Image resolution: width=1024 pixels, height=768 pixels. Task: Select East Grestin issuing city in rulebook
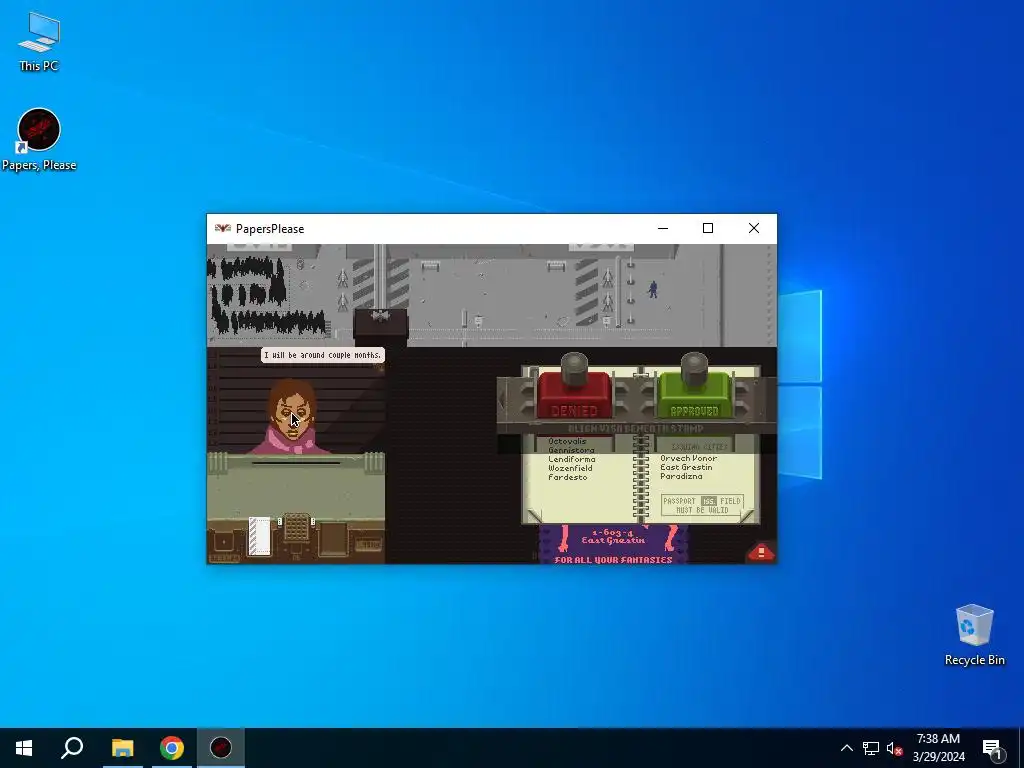686,468
